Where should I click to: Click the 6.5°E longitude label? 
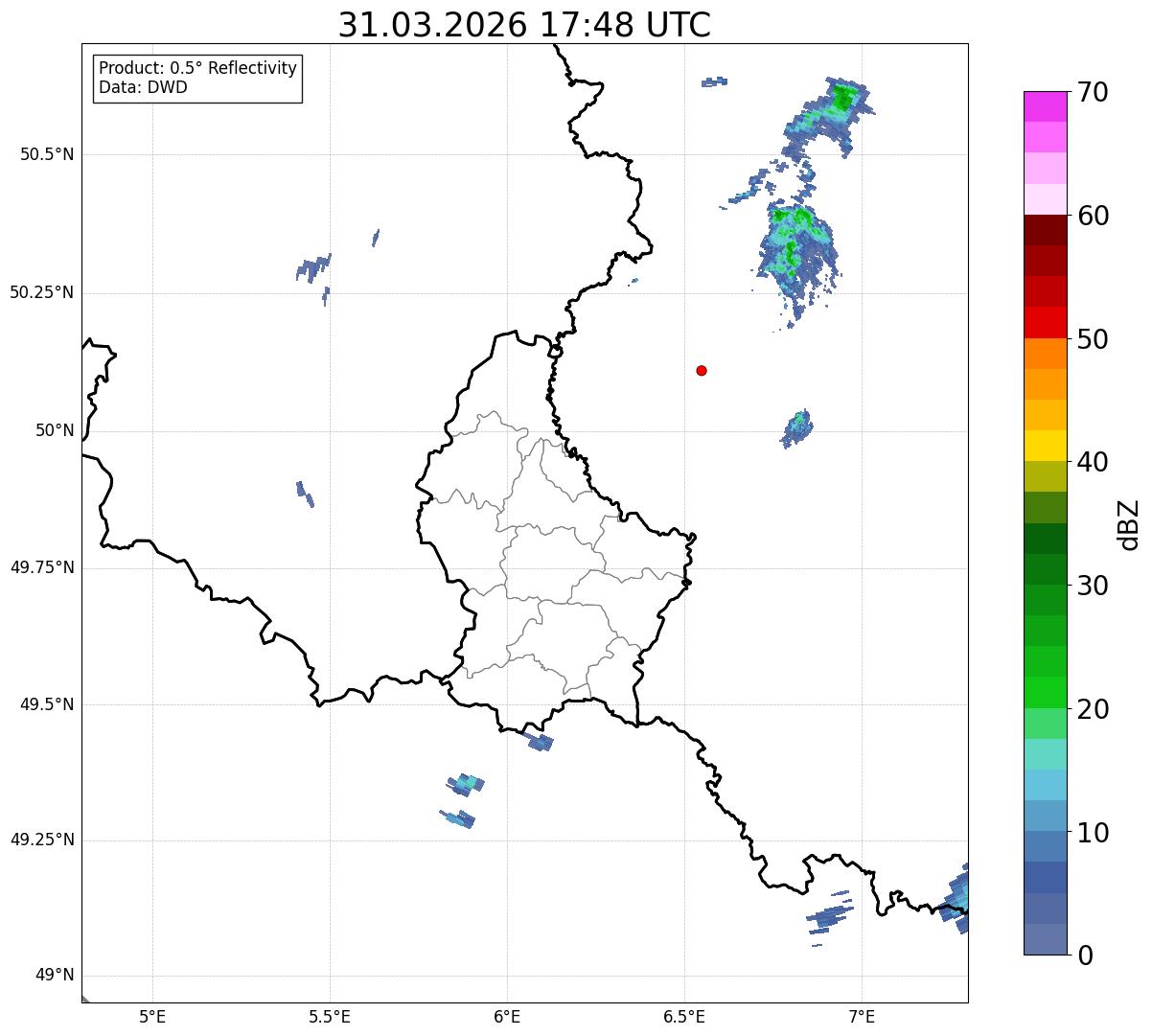point(684,1016)
